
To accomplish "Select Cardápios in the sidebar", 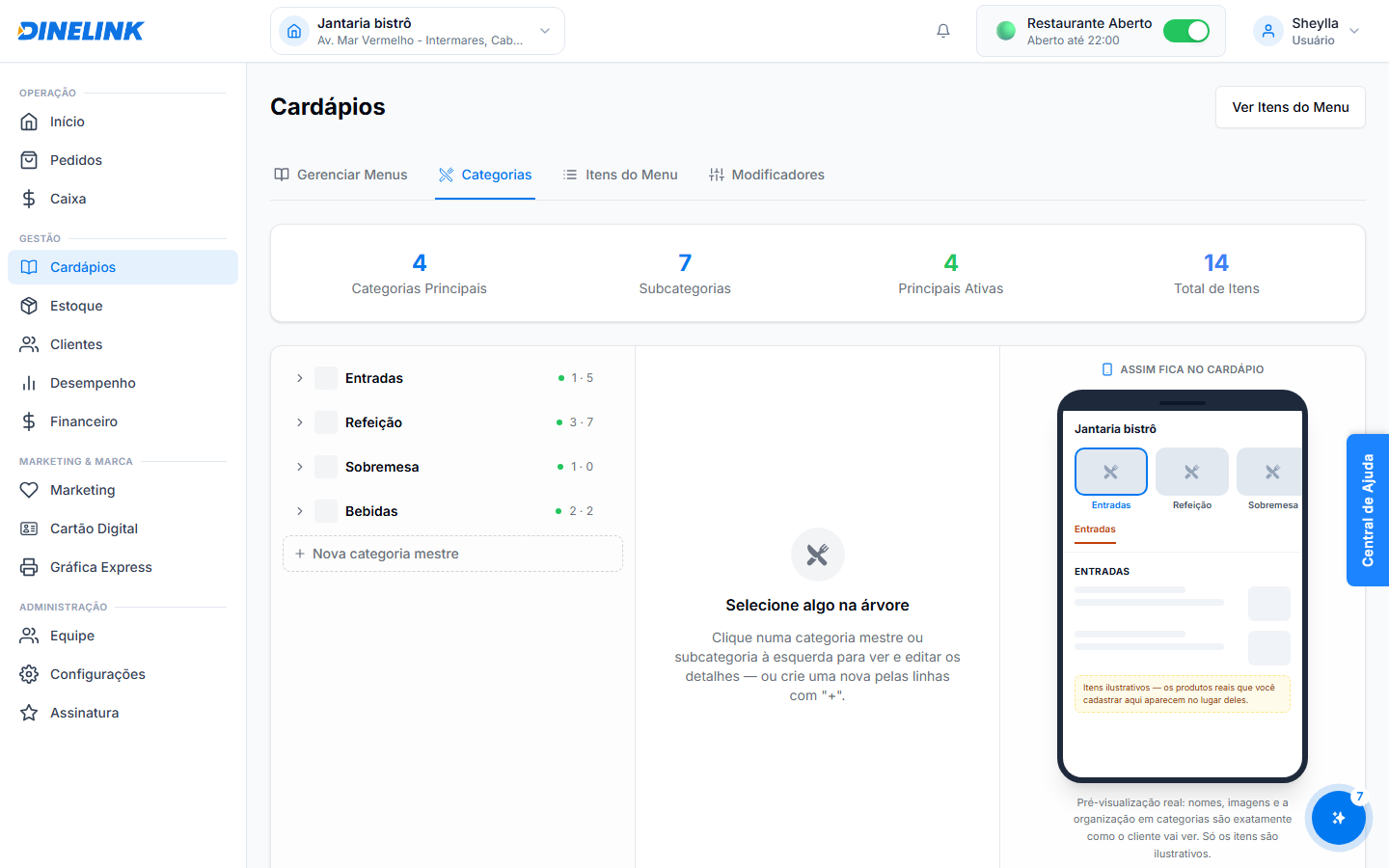I will [x=123, y=267].
